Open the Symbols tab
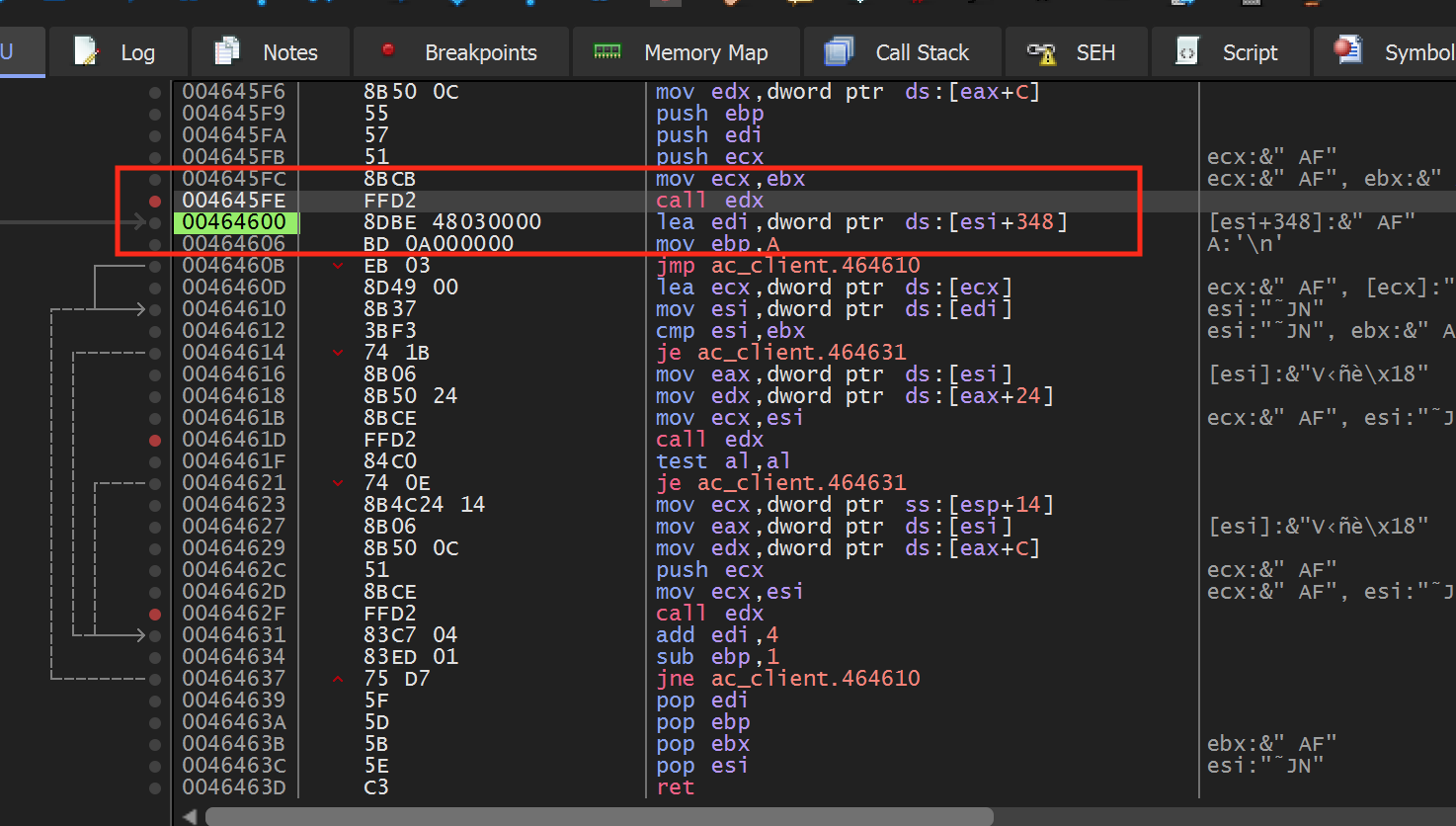1456x826 pixels. 1386,52
